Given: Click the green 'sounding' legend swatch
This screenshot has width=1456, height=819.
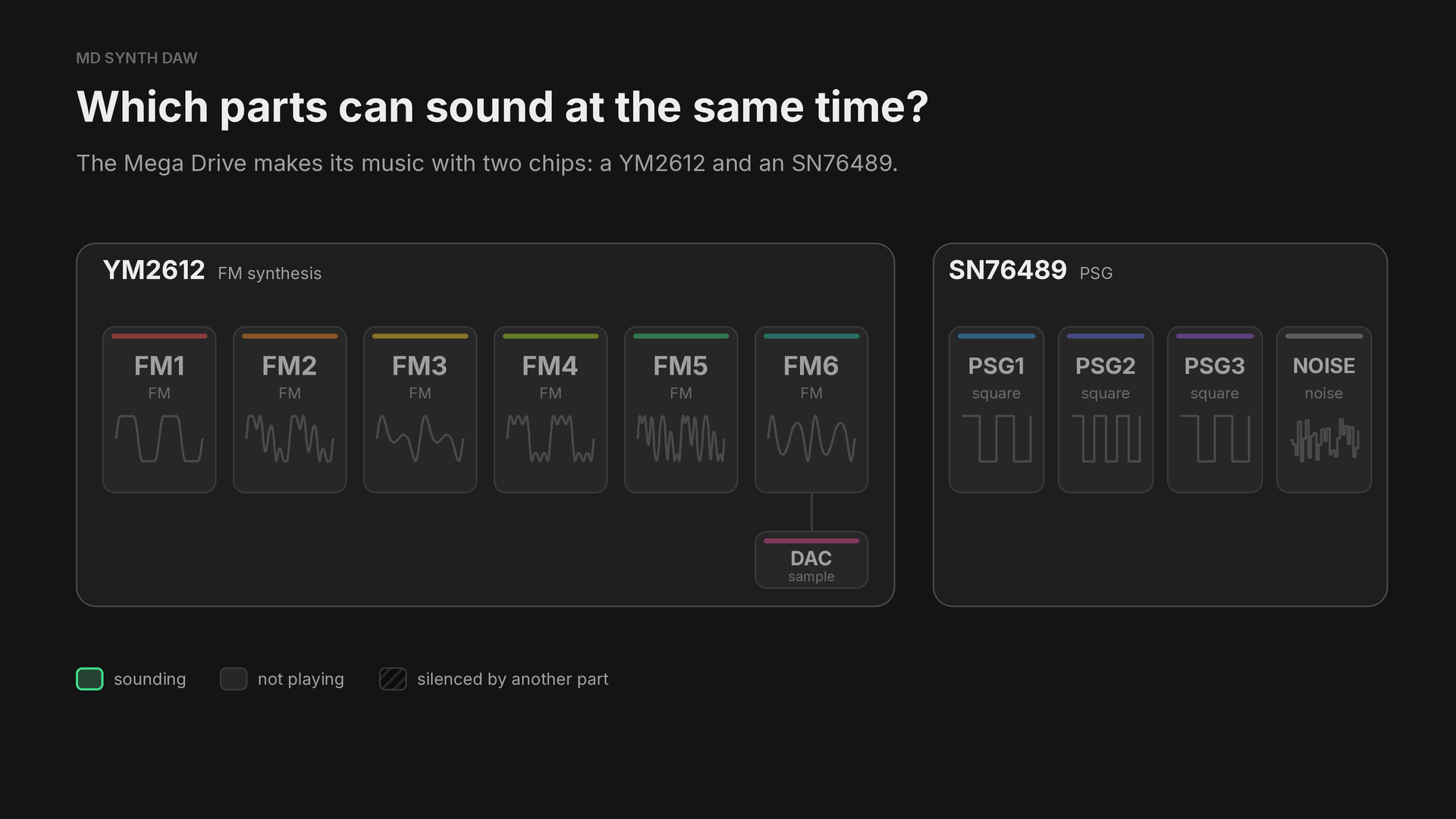Looking at the screenshot, I should [89, 679].
